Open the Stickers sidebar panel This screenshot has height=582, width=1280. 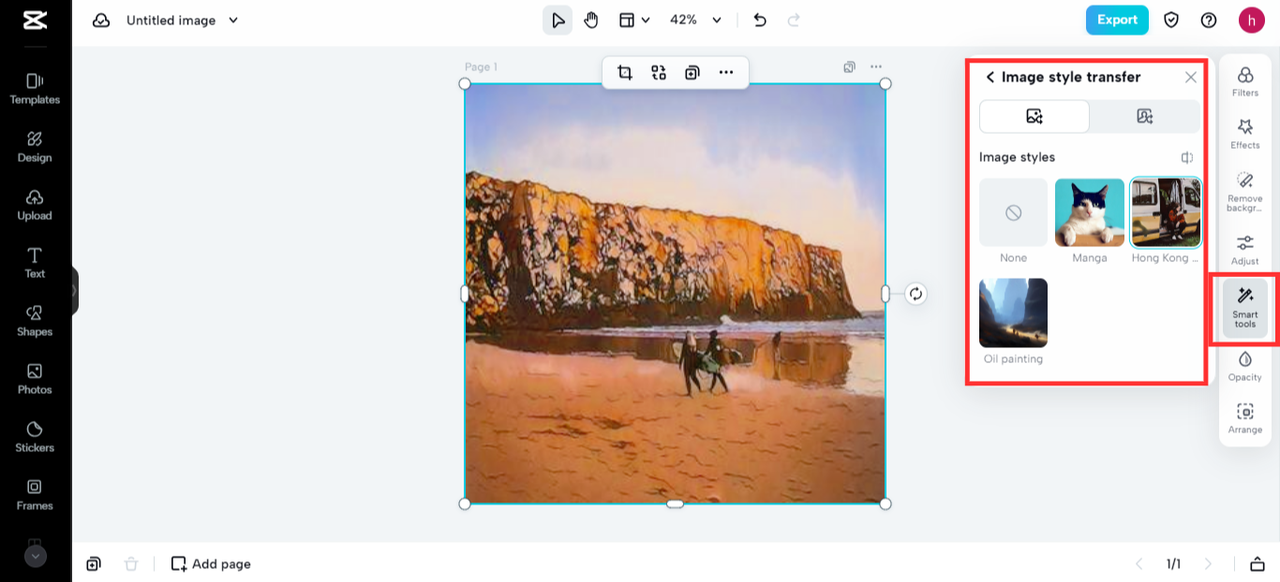35,436
